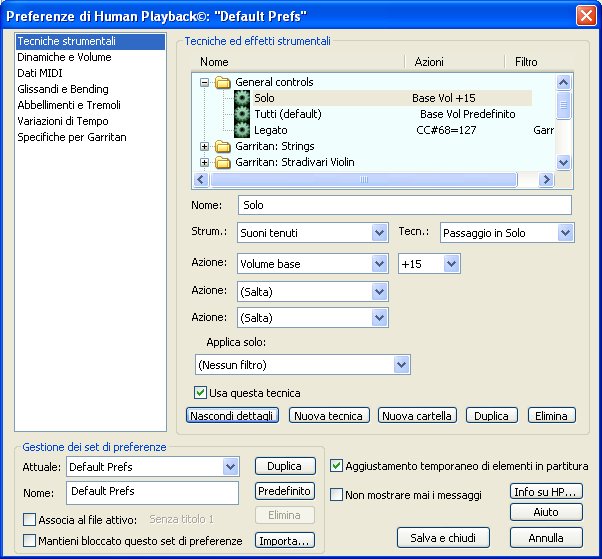Select Glissandi e Bending category

tap(91, 89)
